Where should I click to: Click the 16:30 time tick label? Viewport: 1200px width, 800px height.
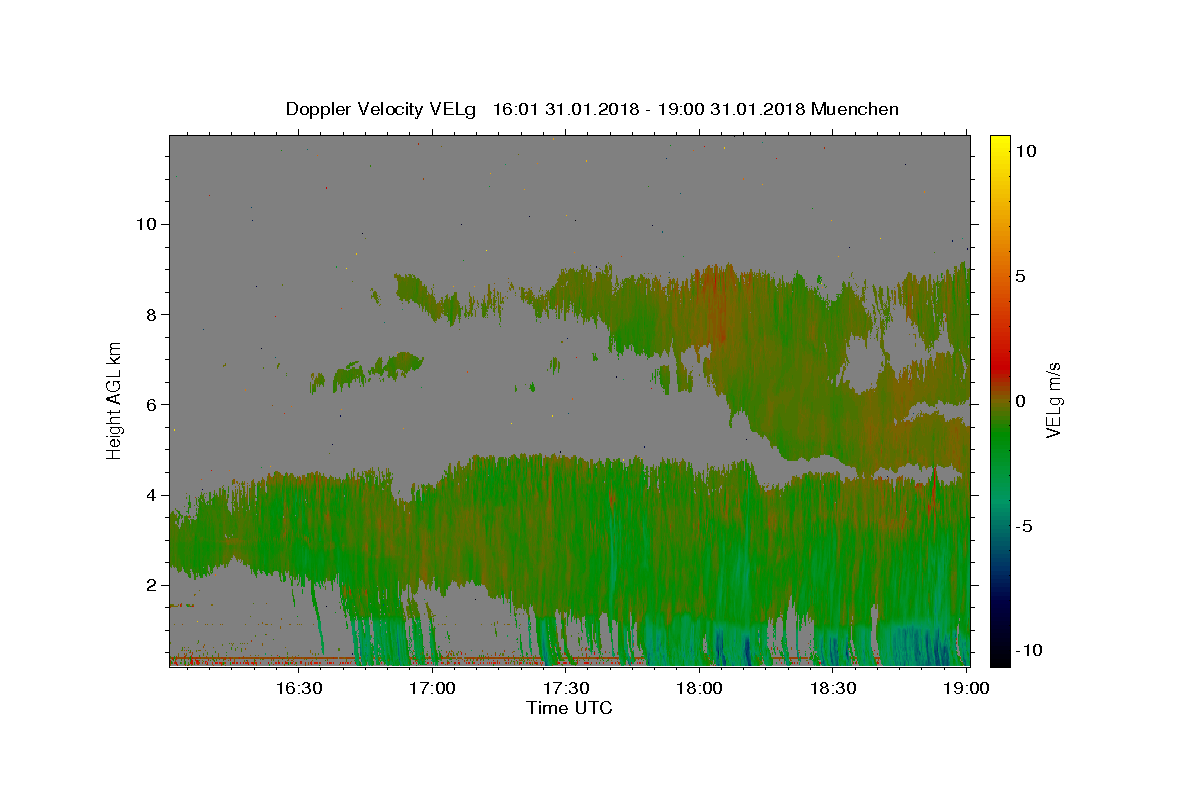pyautogui.click(x=298, y=688)
